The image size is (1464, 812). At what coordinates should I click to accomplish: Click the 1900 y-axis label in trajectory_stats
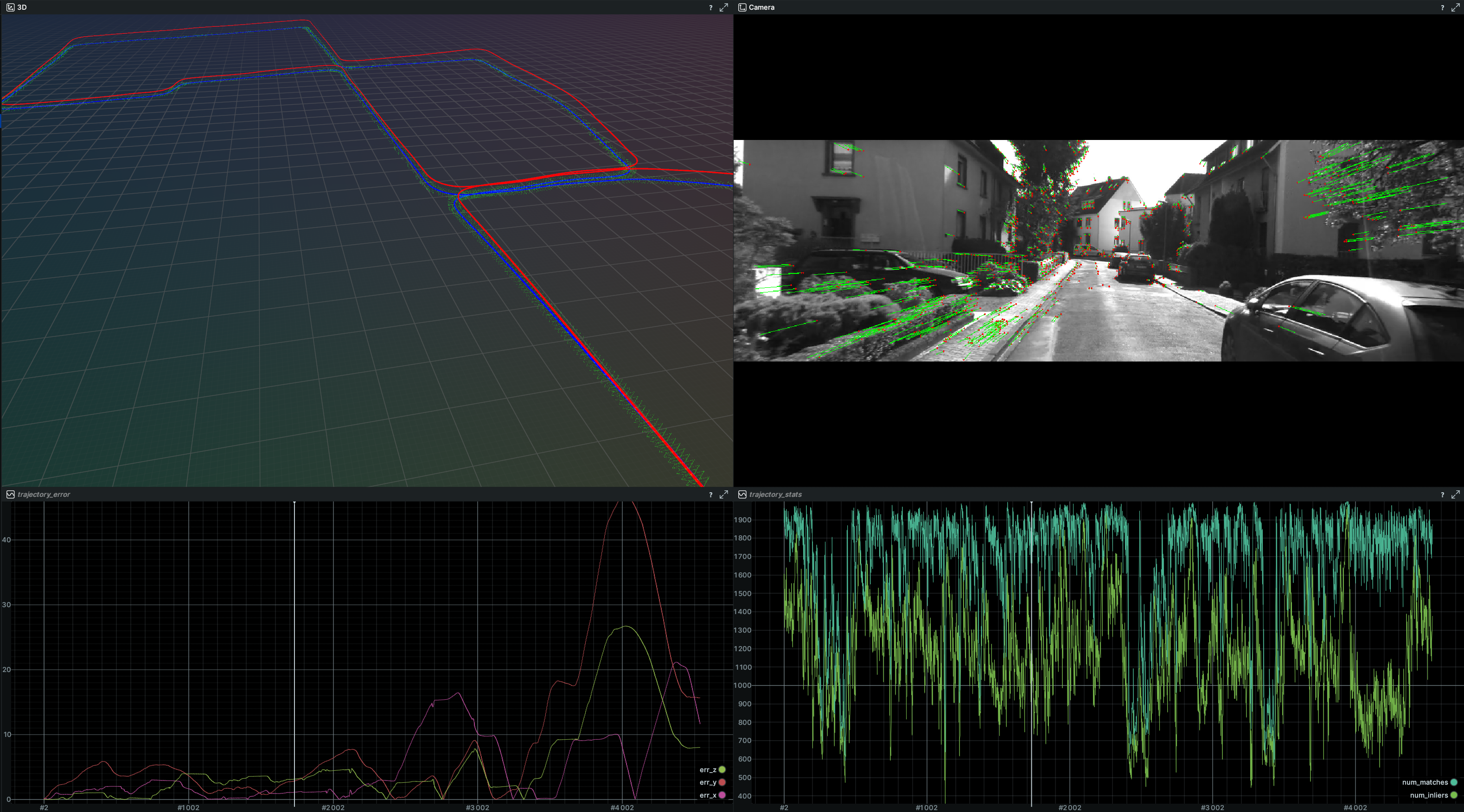click(x=742, y=520)
